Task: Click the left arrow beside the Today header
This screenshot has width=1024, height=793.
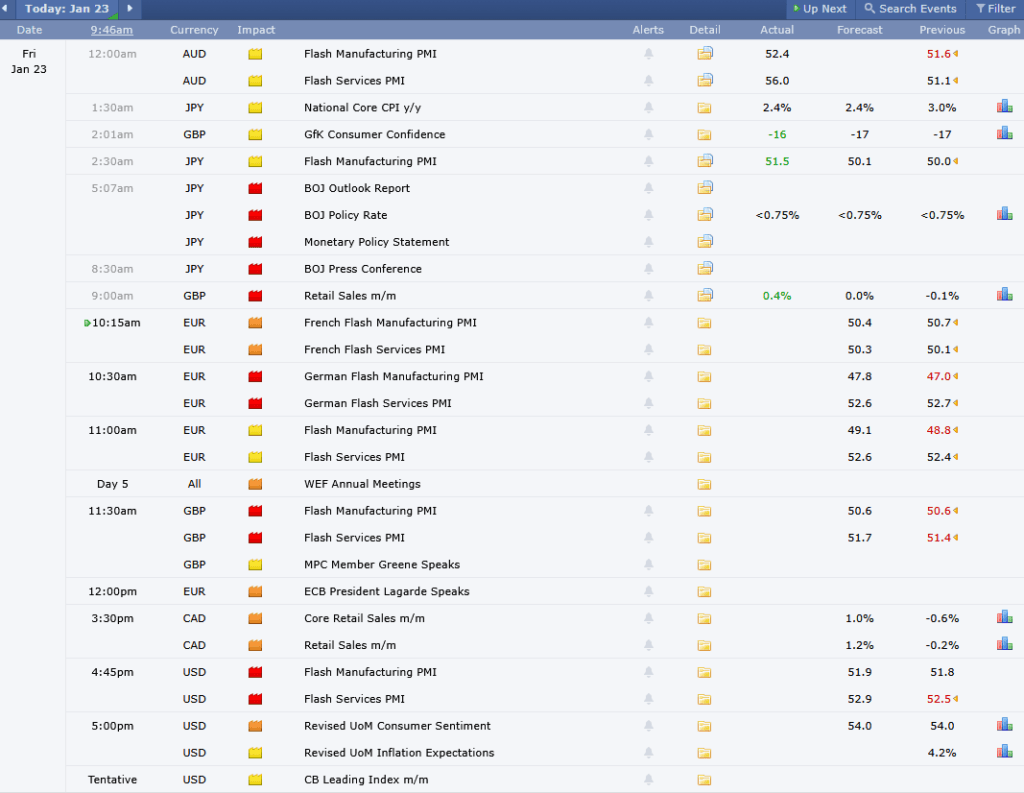Action: click(7, 8)
